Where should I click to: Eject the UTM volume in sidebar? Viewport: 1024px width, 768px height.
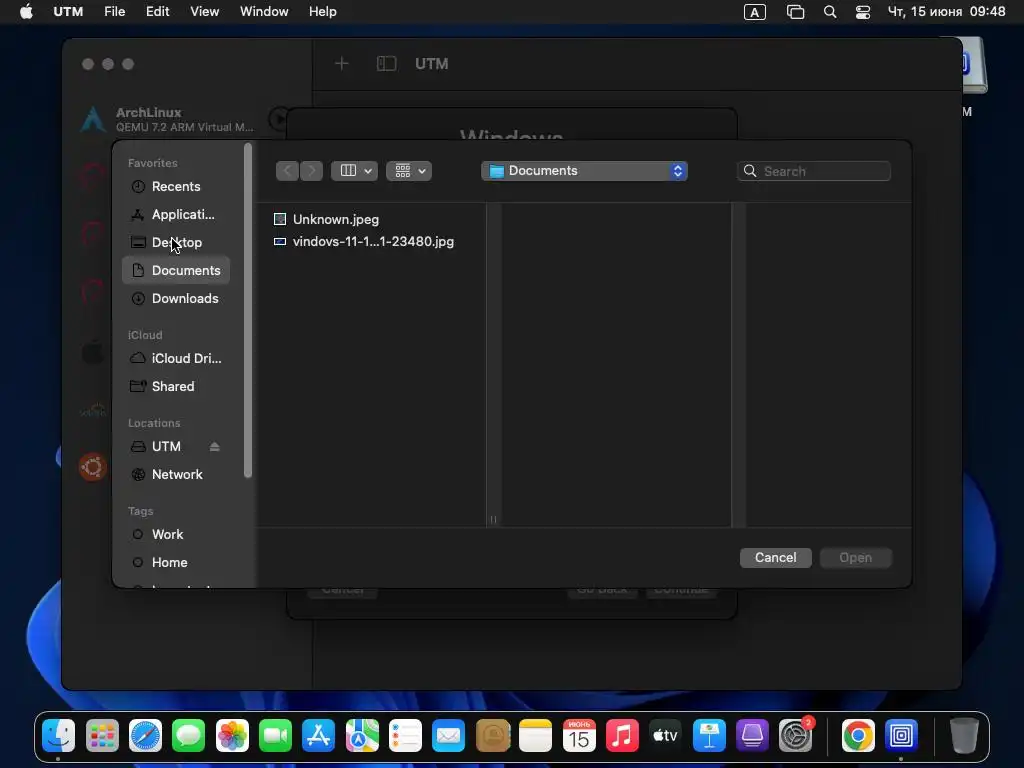(x=214, y=447)
